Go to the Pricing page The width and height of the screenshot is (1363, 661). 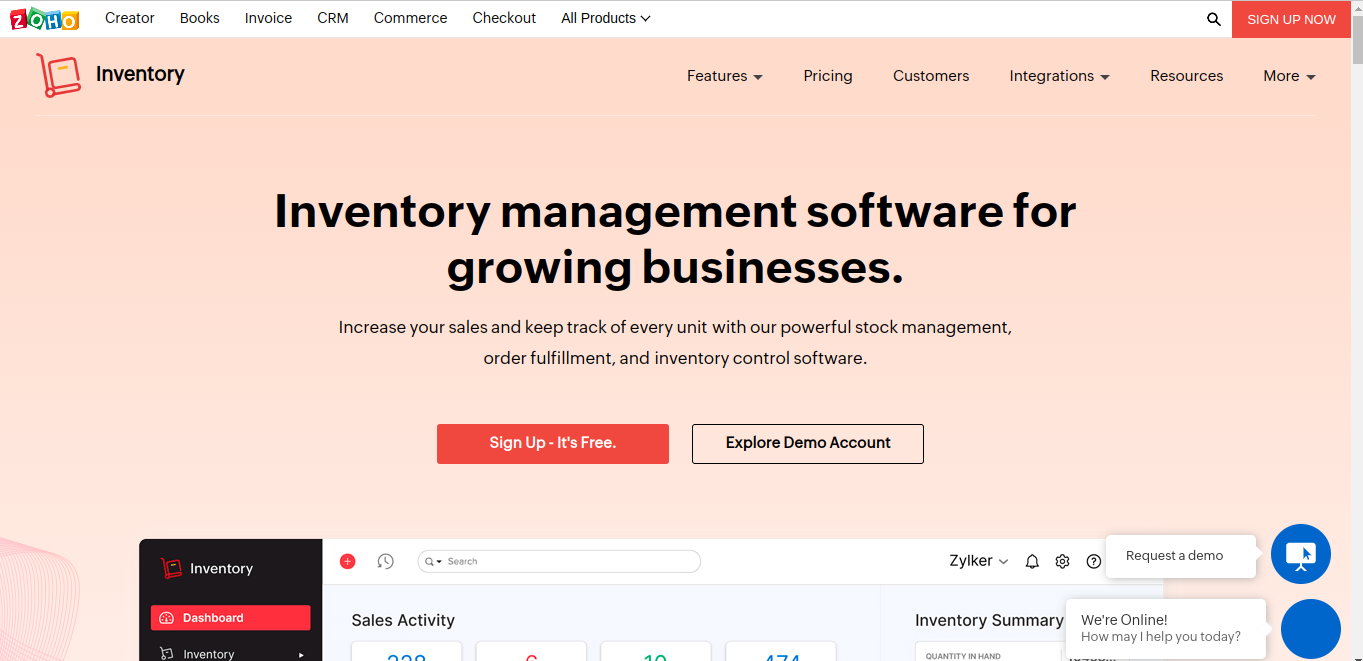click(828, 76)
